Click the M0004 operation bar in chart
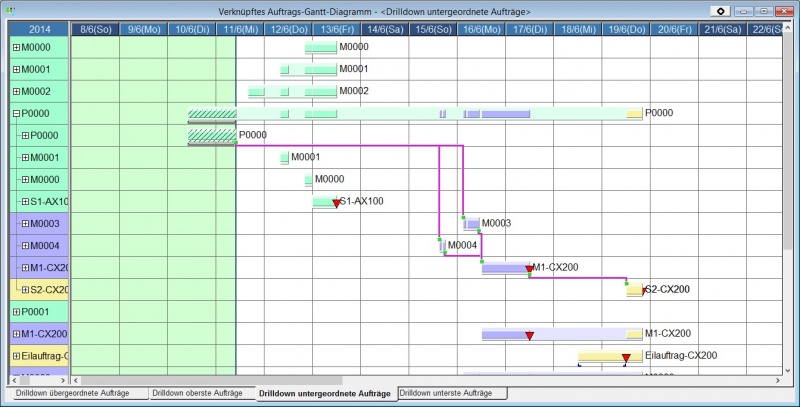This screenshot has height=407, width=800. pyautogui.click(x=442, y=246)
